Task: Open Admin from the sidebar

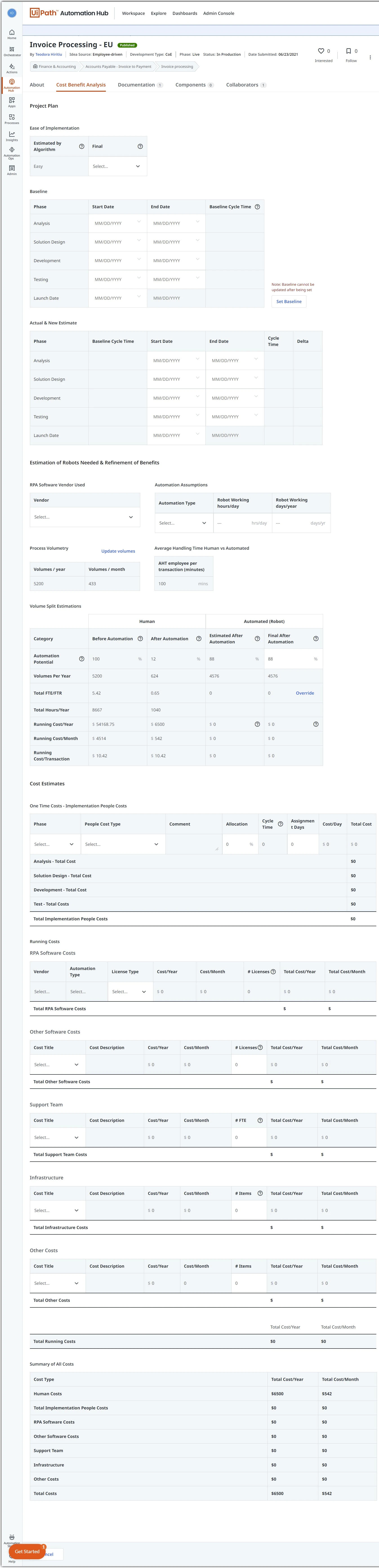Action: coord(12,171)
